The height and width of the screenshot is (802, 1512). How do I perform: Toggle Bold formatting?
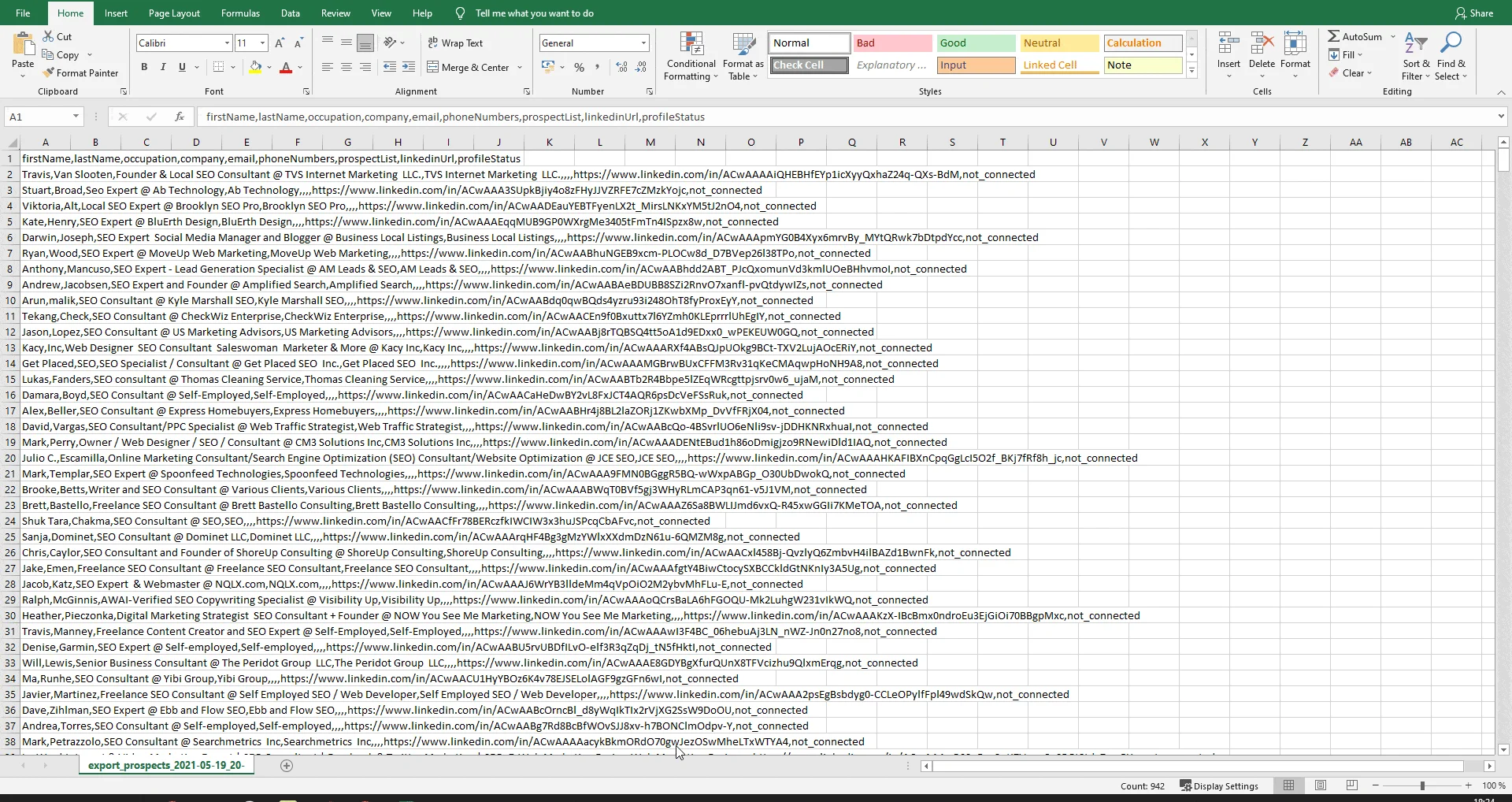point(144,67)
